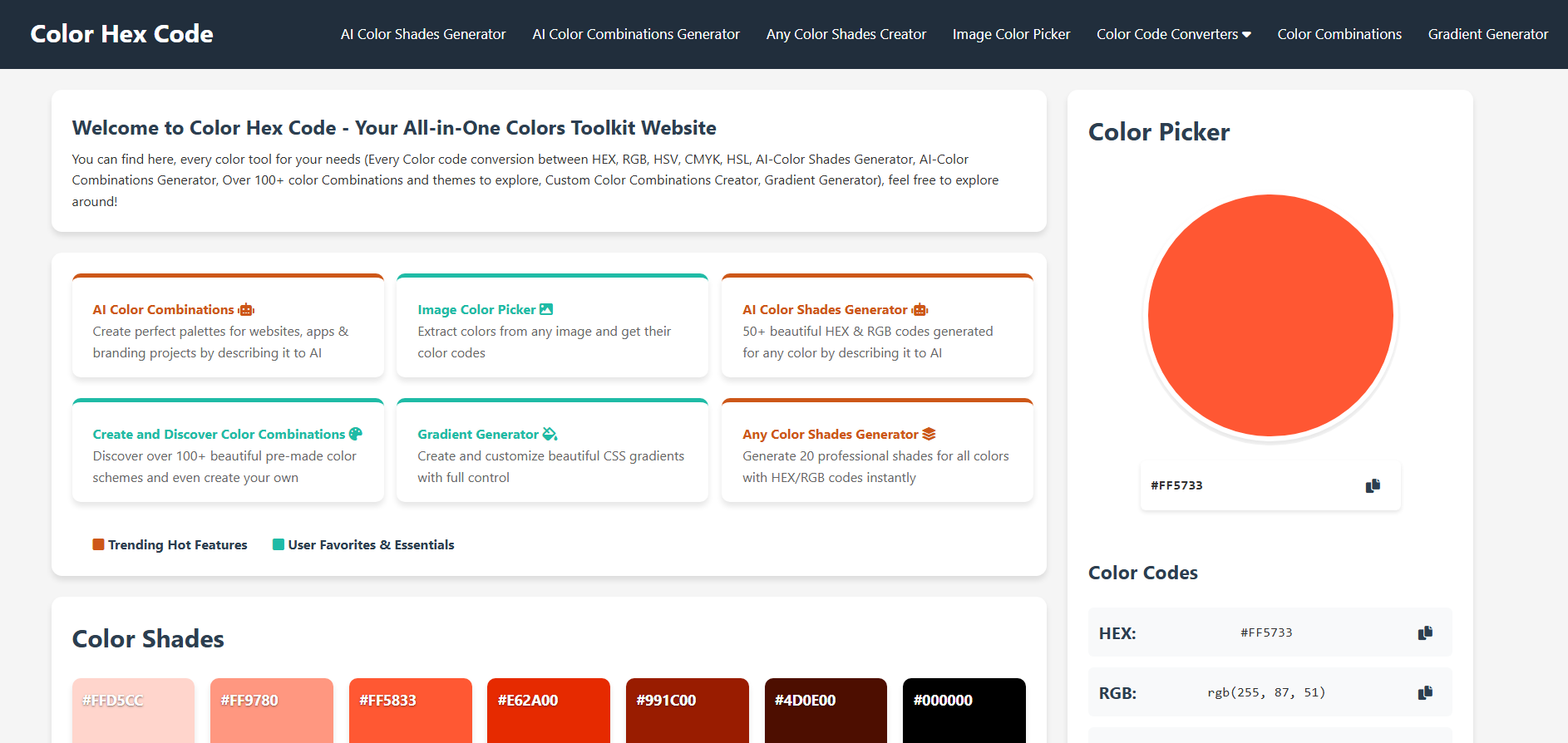Open Any Color Shades Generator card title

click(831, 434)
